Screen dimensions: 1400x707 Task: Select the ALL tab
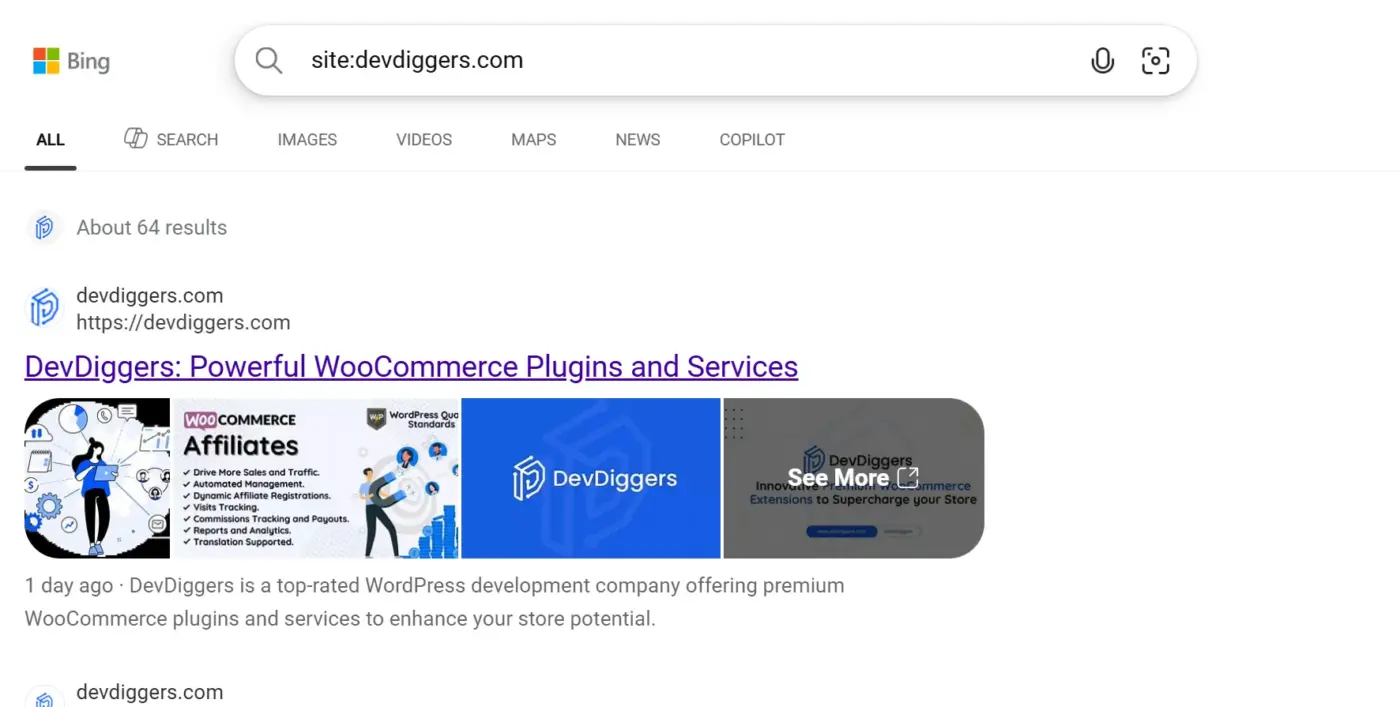pyautogui.click(x=50, y=140)
